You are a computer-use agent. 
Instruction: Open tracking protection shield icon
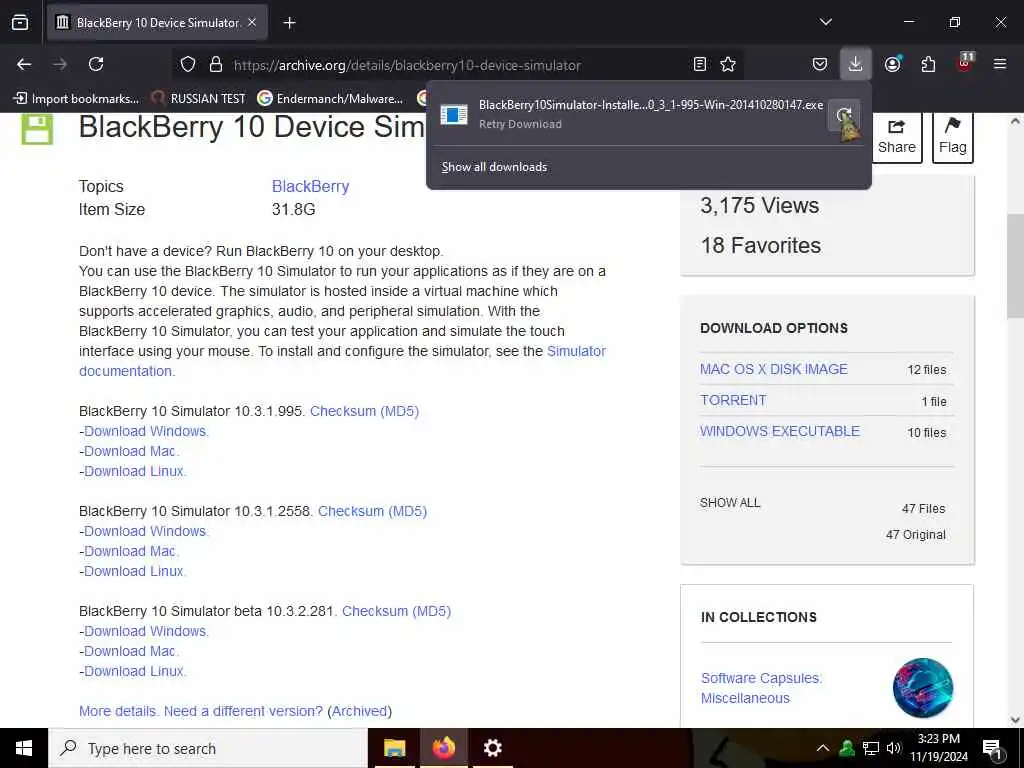click(x=188, y=65)
